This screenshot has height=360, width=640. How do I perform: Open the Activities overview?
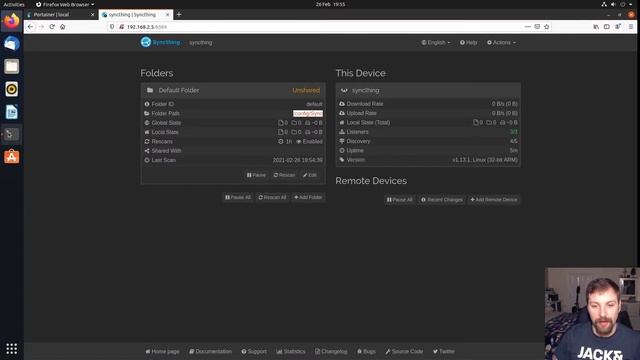(13, 4)
